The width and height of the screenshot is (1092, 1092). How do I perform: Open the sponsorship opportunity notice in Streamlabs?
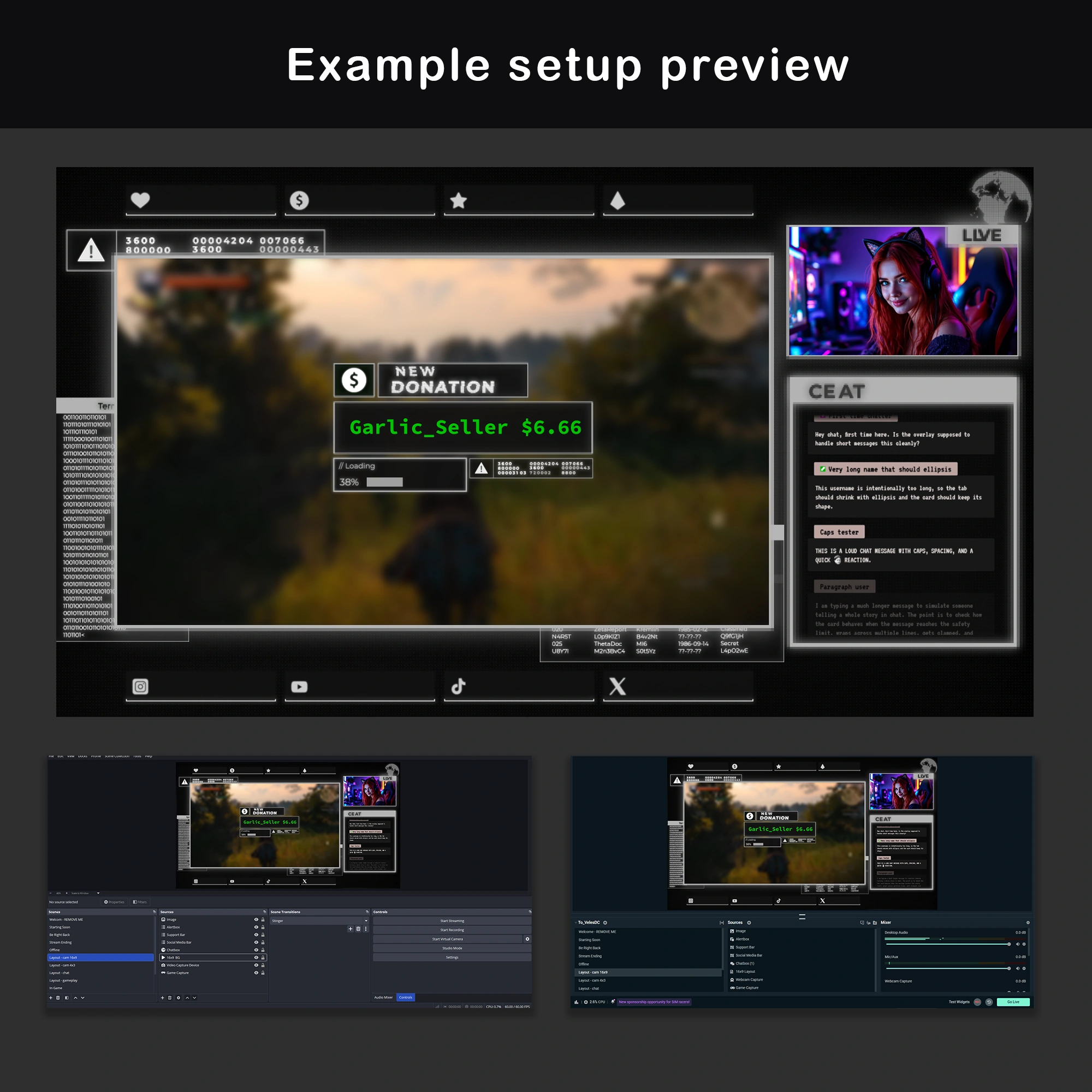point(654,1001)
